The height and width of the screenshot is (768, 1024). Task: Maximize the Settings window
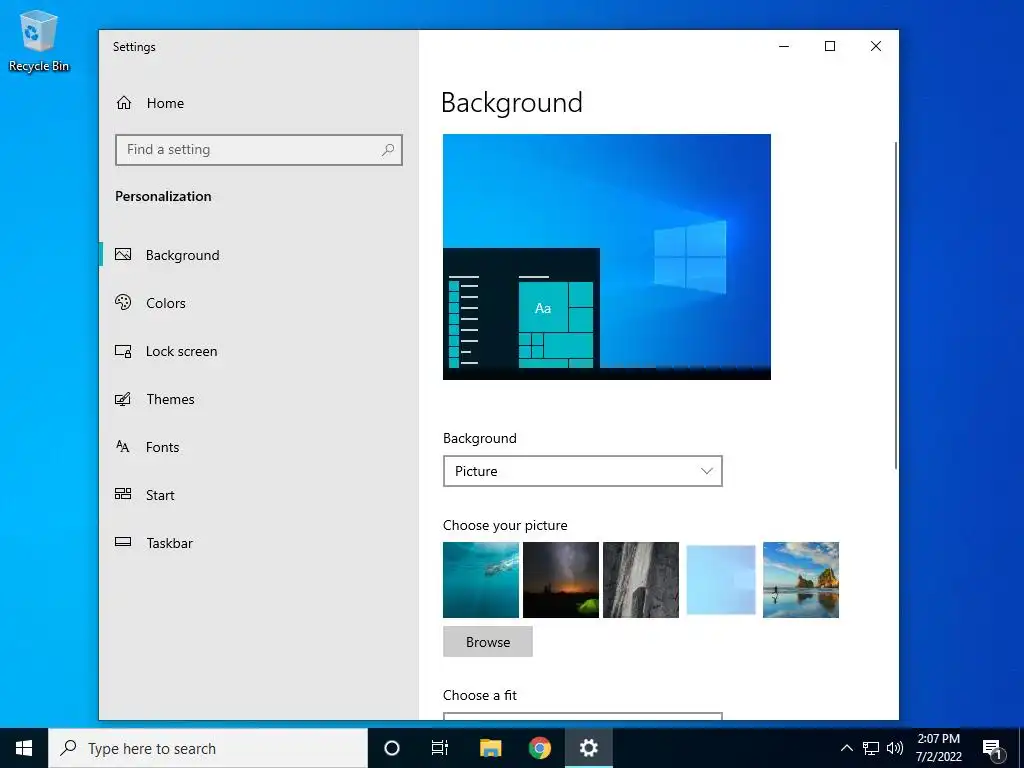830,46
